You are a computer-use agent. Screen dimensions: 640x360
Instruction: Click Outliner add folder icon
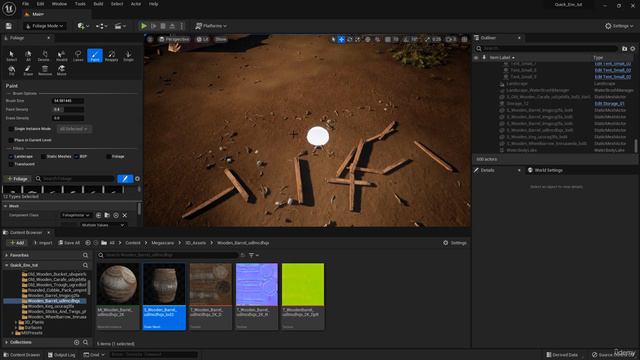pyautogui.click(x=624, y=49)
